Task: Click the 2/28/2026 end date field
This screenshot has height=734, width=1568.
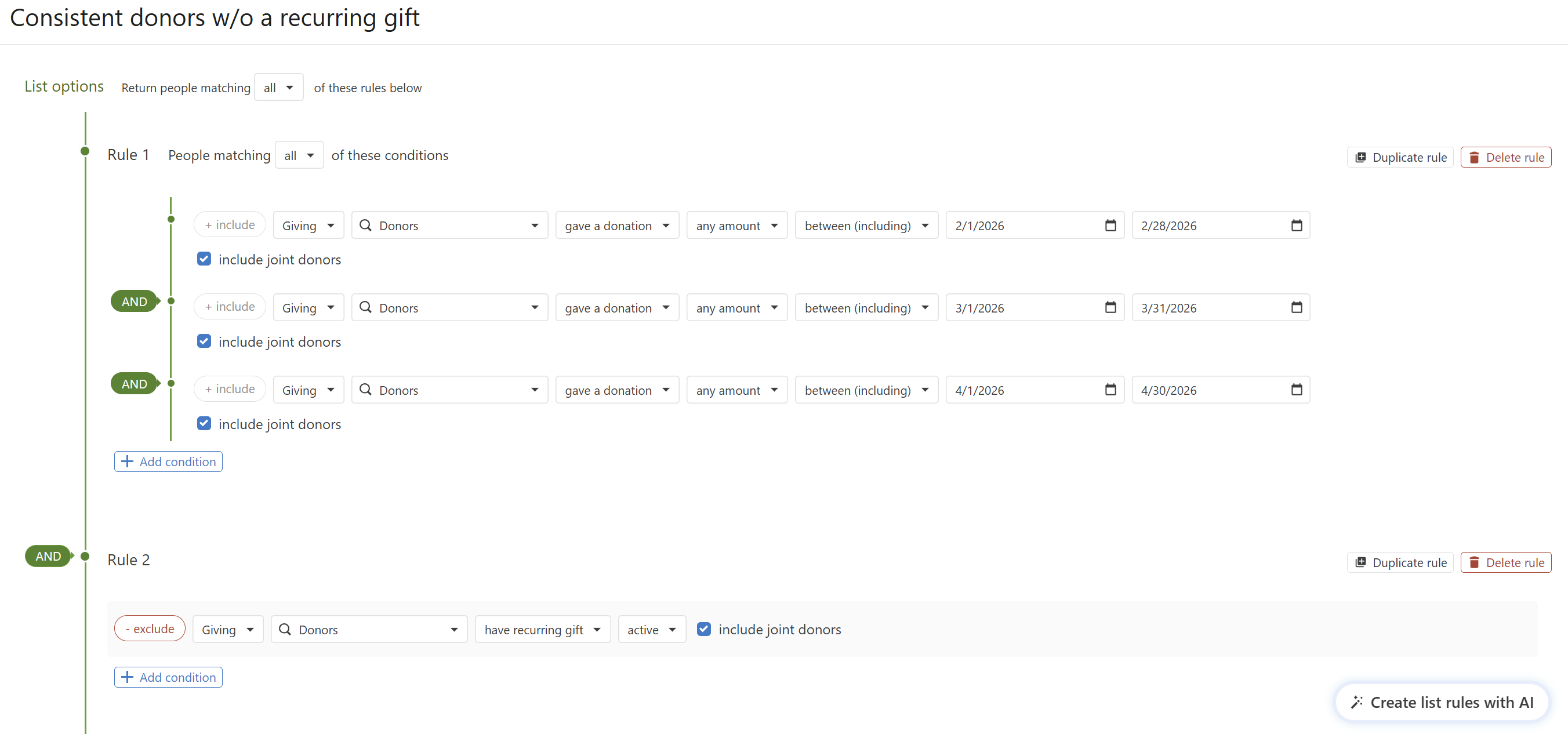Action: [1221, 226]
